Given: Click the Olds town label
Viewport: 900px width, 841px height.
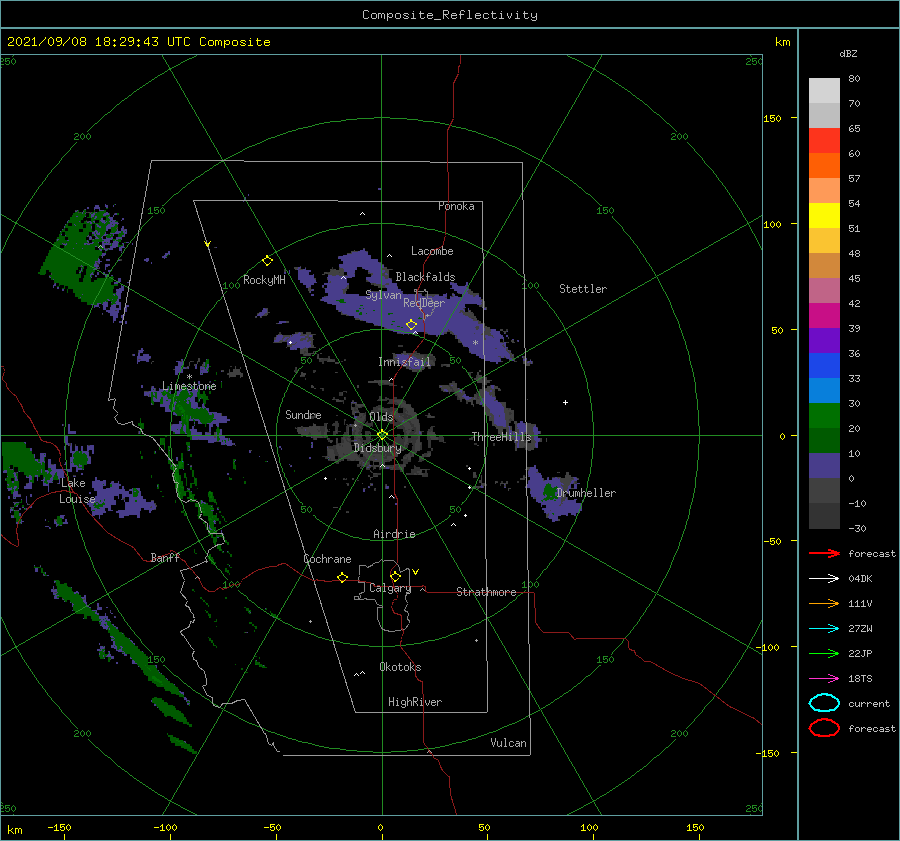Looking at the screenshot, I should click(381, 416).
